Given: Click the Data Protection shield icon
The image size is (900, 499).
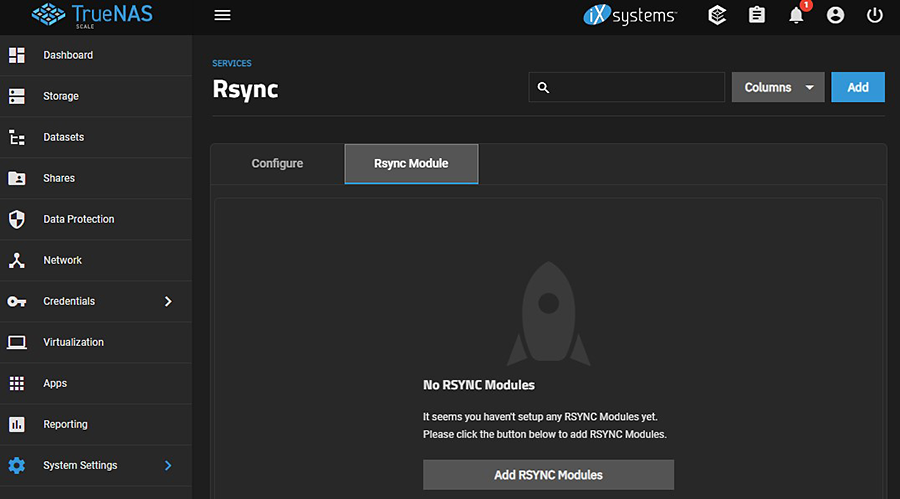Looking at the screenshot, I should (17, 219).
